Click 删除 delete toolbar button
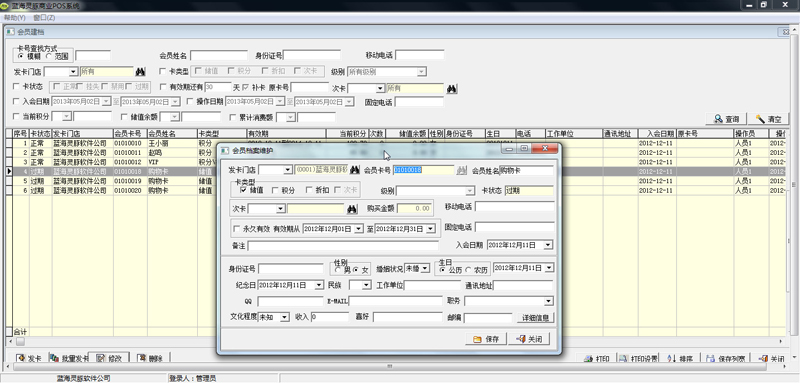This screenshot has height=383, width=800. click(149, 358)
